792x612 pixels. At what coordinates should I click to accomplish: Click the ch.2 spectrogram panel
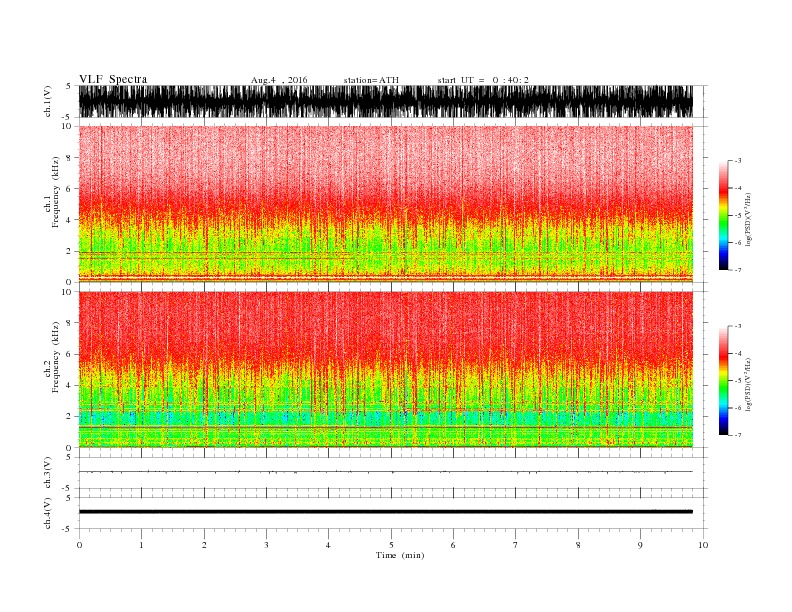pyautogui.click(x=385, y=369)
